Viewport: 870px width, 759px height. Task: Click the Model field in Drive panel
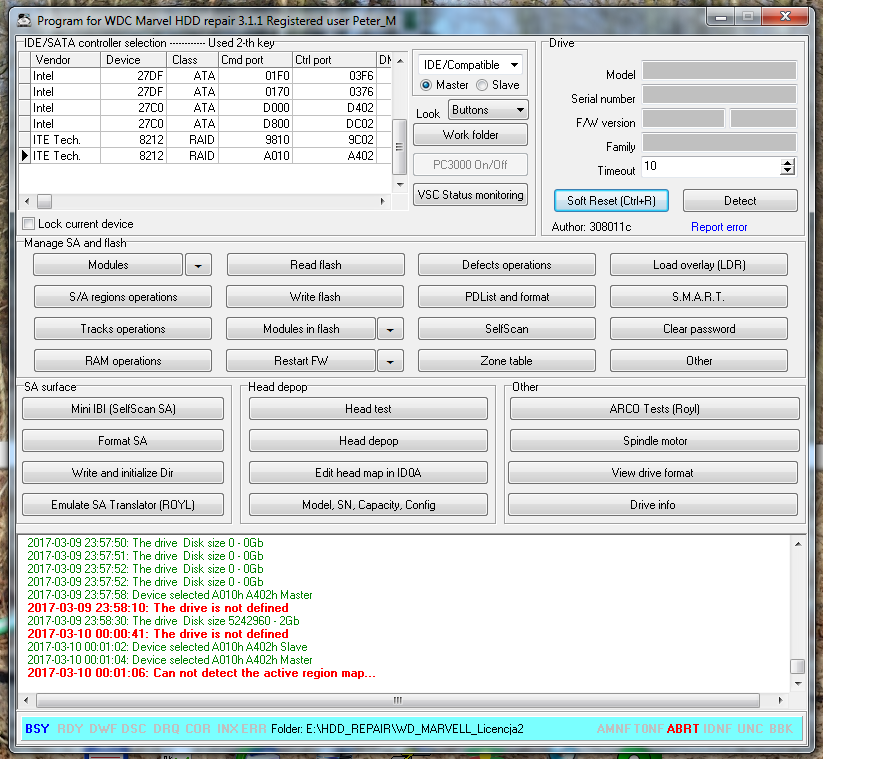click(x=719, y=70)
